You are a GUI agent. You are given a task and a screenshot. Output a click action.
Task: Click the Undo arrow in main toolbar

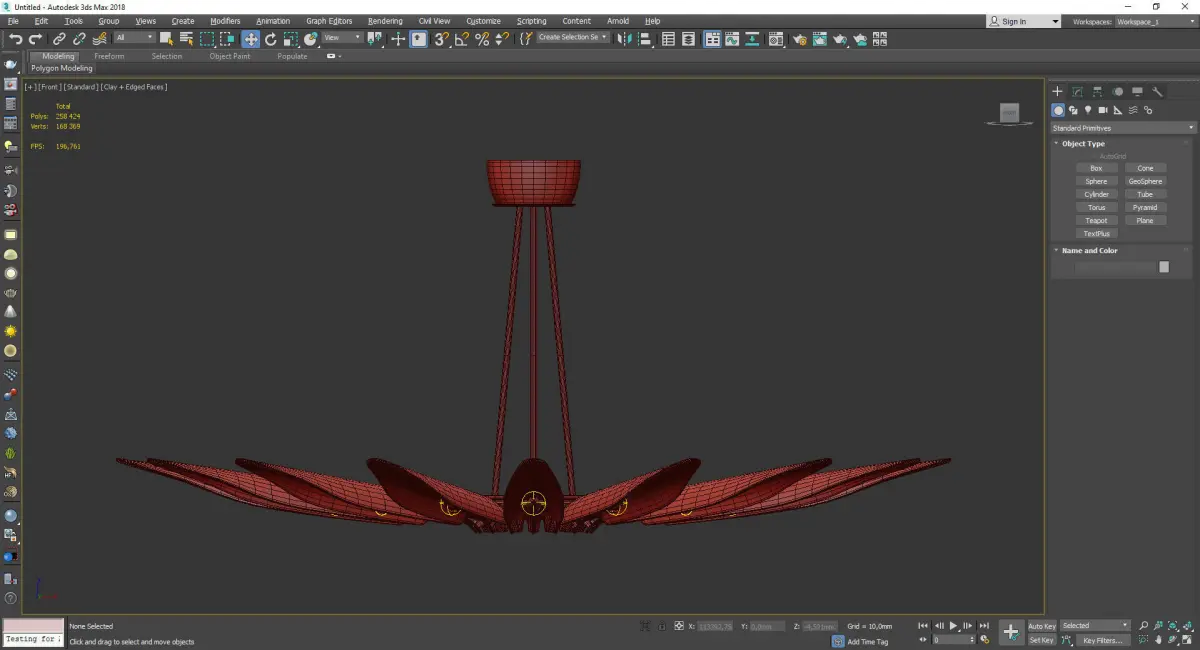point(15,39)
